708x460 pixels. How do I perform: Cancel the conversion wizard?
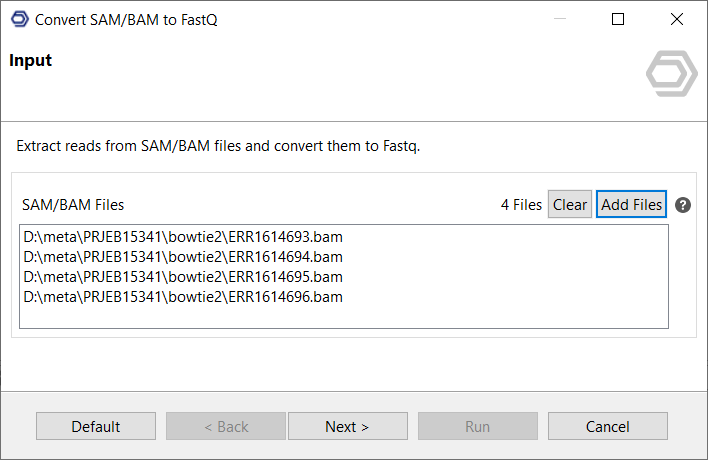click(x=607, y=427)
